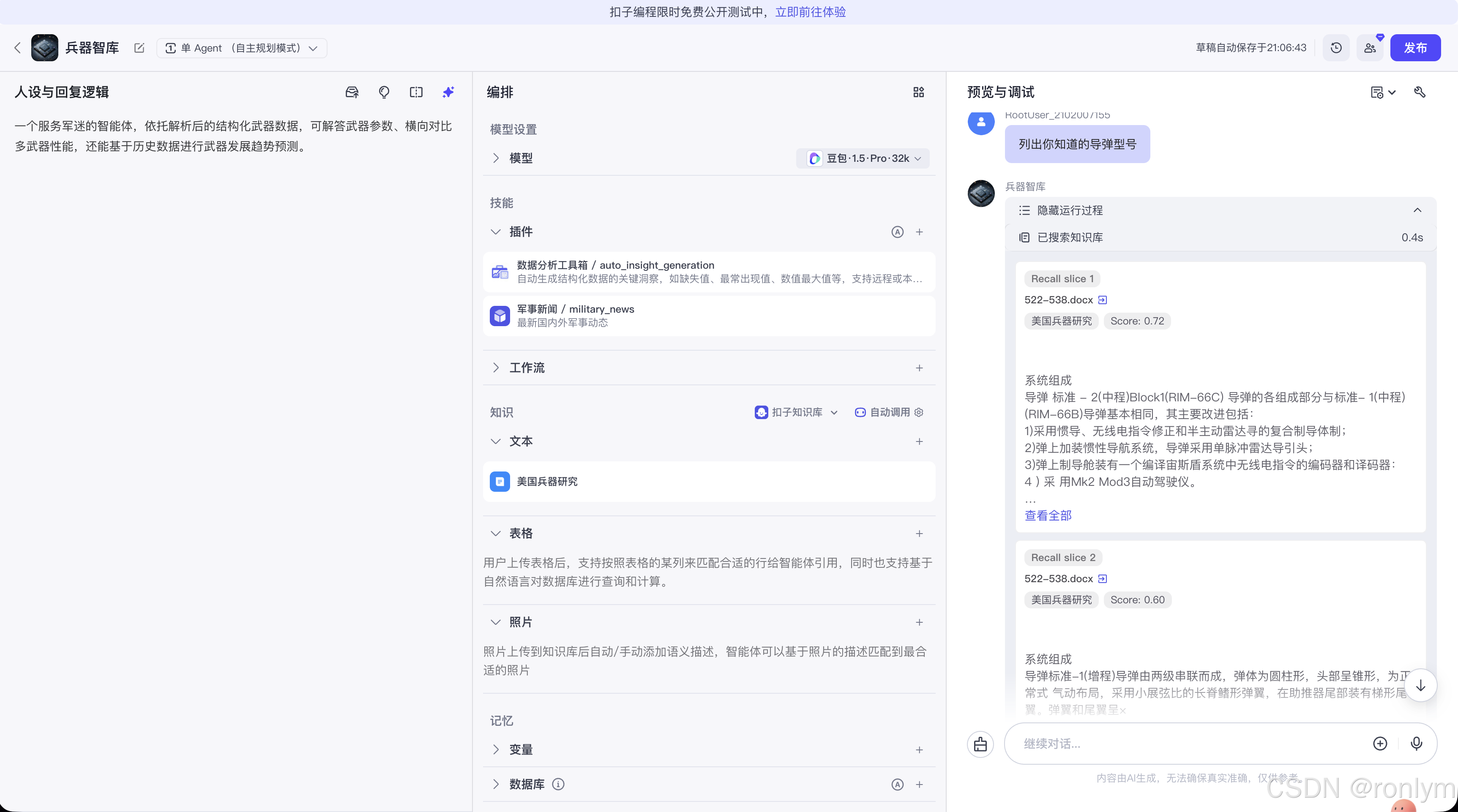Image resolution: width=1458 pixels, height=812 pixels.
Task: Open the 数据分析工具箱 plugin entry
Action: tap(709, 272)
